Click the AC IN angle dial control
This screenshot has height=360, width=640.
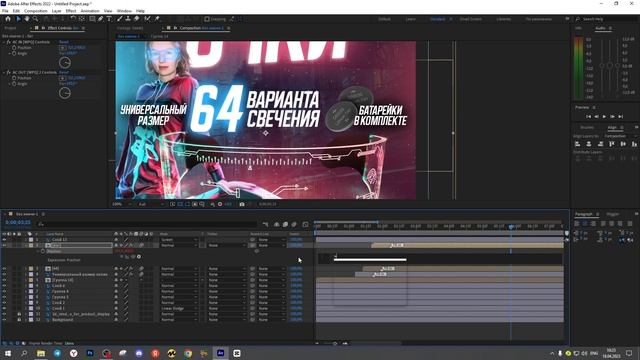tap(65, 62)
